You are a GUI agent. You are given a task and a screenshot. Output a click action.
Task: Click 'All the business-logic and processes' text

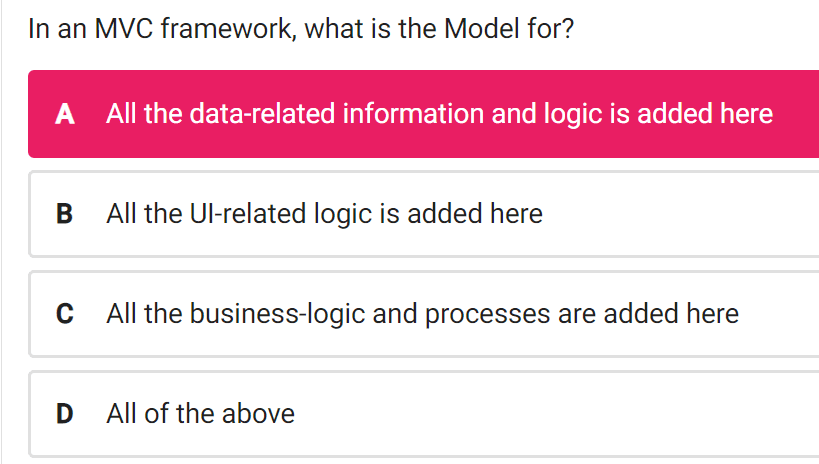click(351, 314)
